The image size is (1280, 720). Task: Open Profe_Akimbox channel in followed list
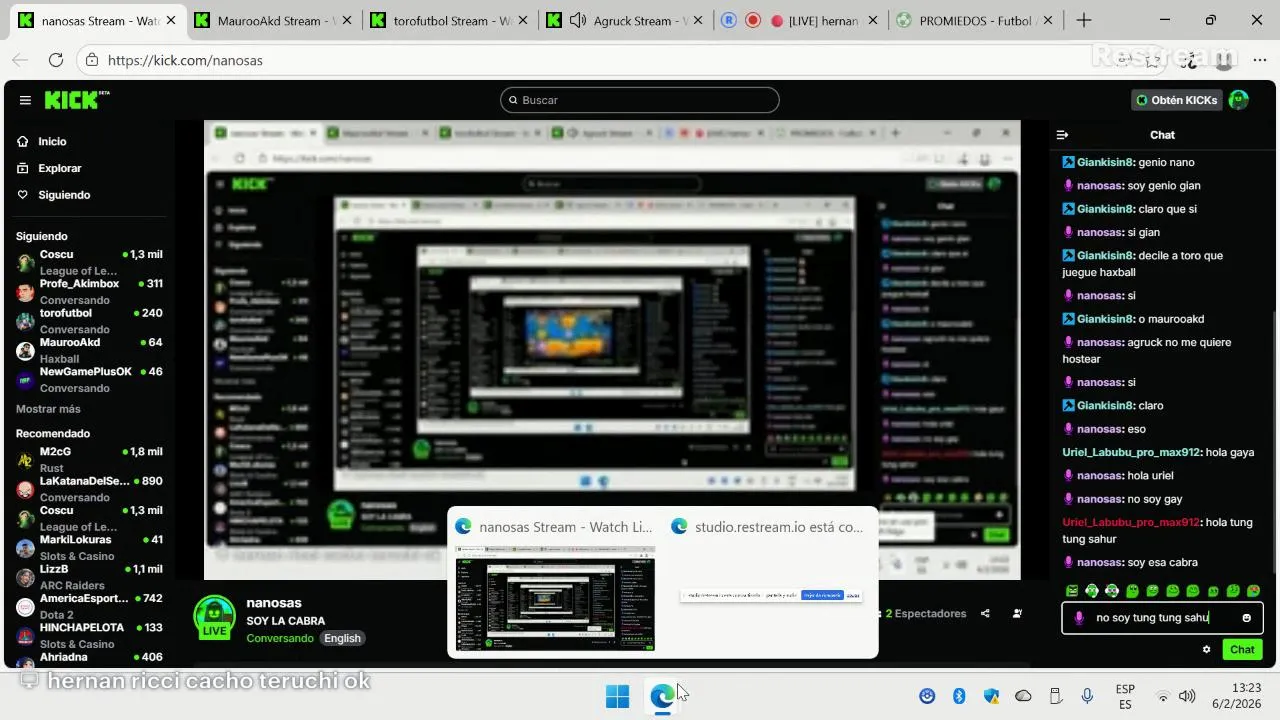[88, 291]
